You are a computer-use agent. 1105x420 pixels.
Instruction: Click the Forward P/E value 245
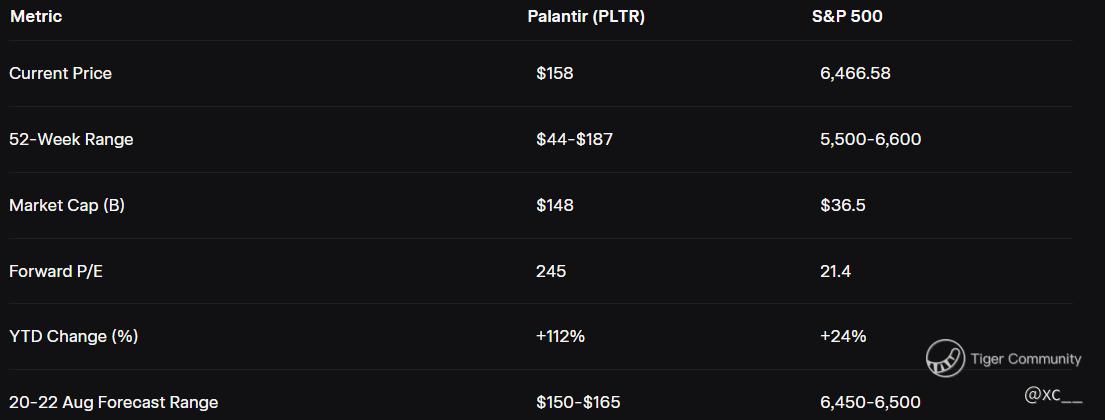tap(551, 271)
